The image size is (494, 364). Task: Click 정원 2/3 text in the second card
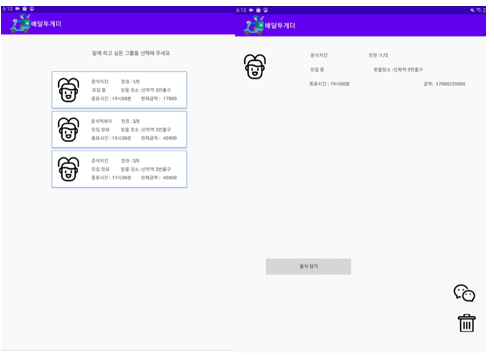(x=130, y=121)
